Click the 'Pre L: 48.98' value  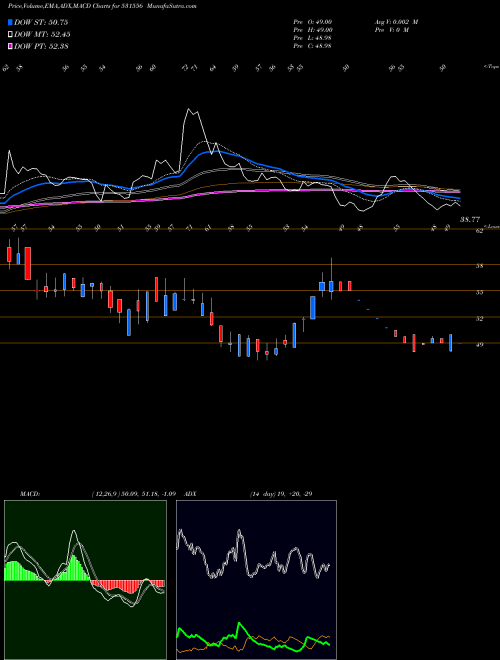click(313, 38)
